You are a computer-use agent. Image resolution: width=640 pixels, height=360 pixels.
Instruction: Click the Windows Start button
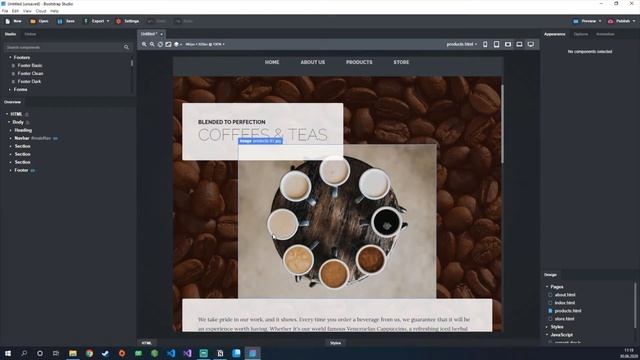pos(8,353)
